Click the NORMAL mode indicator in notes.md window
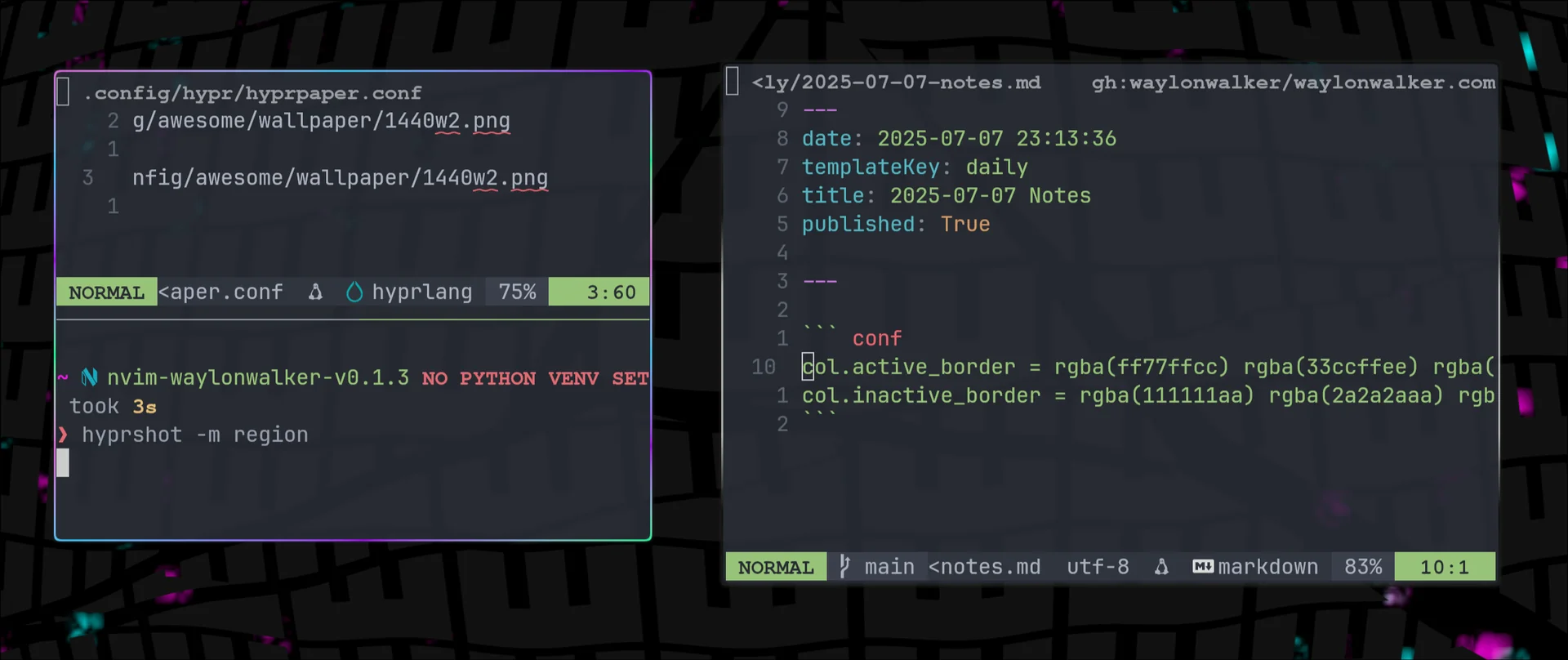This screenshot has height=660, width=1568. [x=776, y=567]
